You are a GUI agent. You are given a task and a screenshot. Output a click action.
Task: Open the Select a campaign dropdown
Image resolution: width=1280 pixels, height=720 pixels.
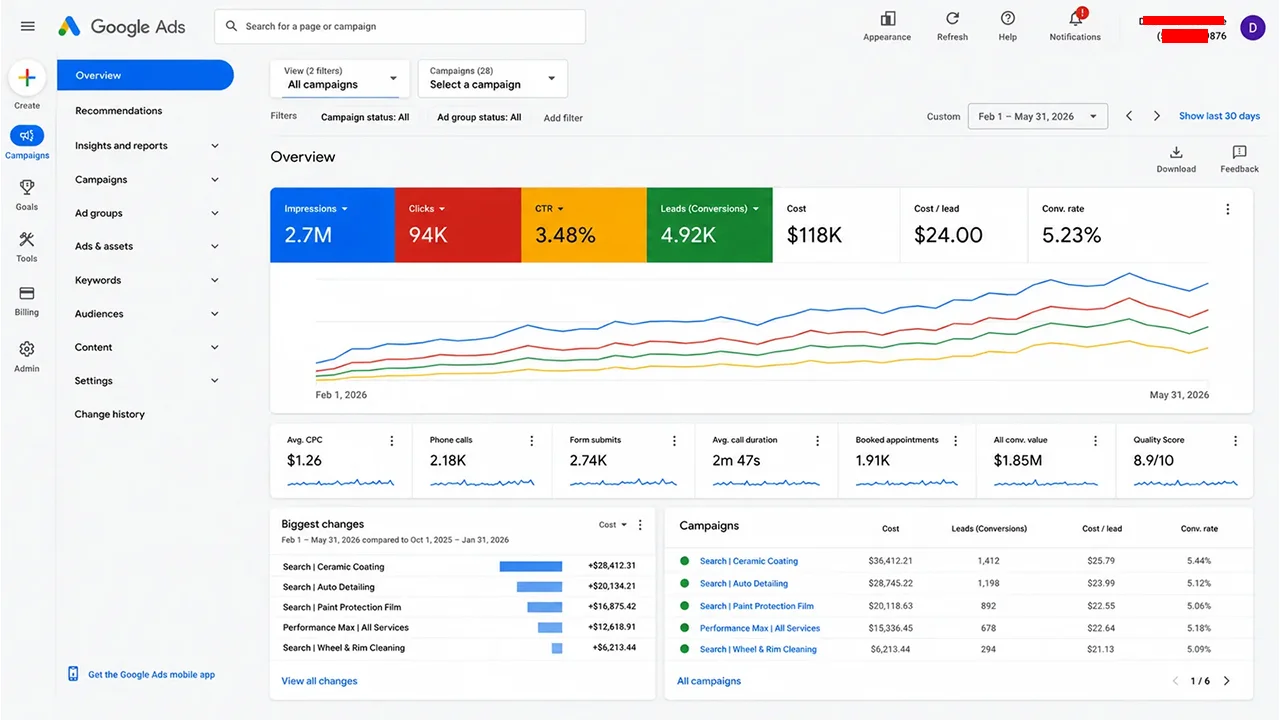tap(492, 78)
